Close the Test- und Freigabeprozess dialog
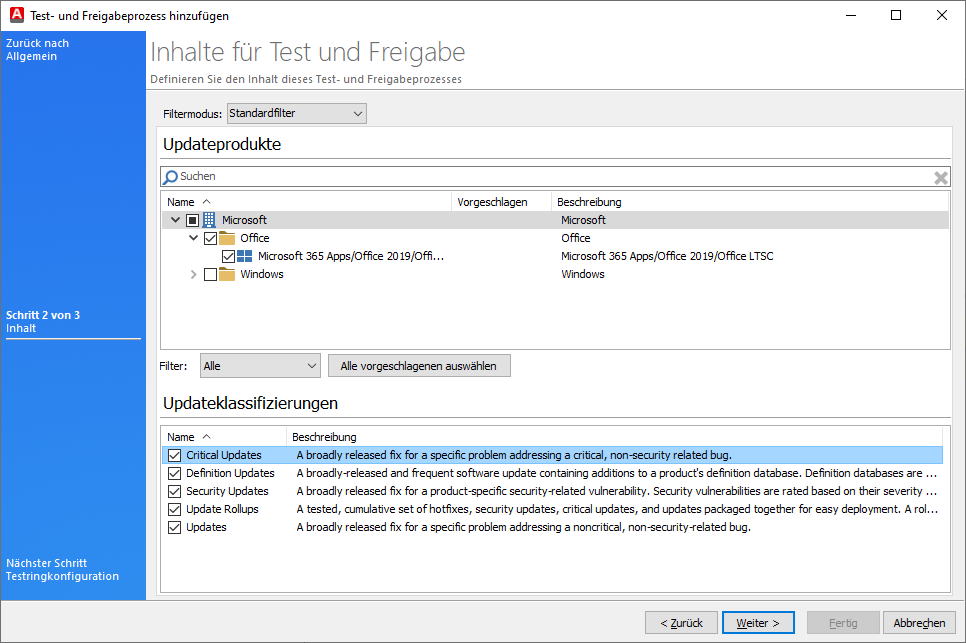The width and height of the screenshot is (966, 643). click(941, 15)
